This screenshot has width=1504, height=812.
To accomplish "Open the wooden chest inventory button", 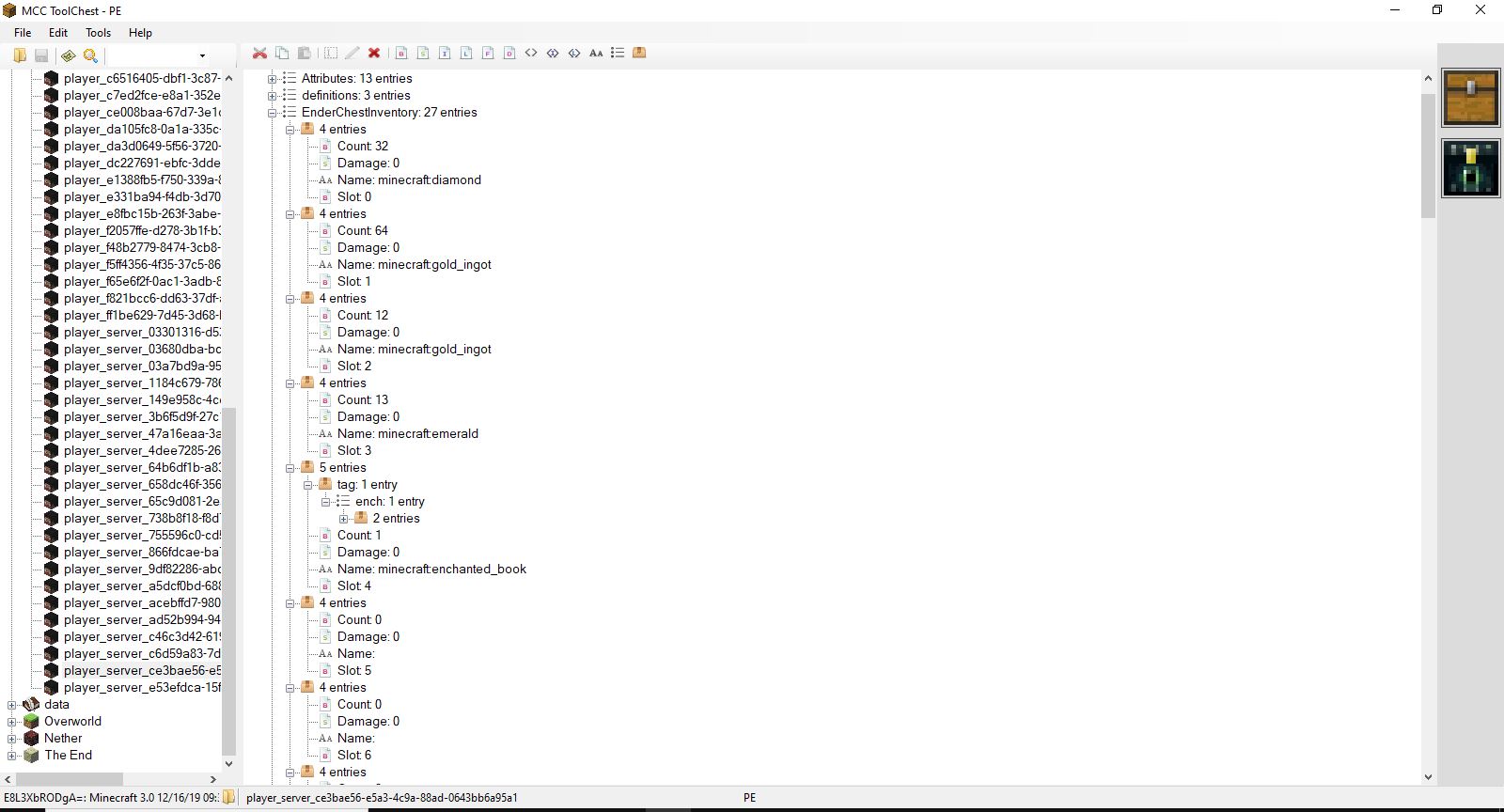I will pyautogui.click(x=1471, y=98).
